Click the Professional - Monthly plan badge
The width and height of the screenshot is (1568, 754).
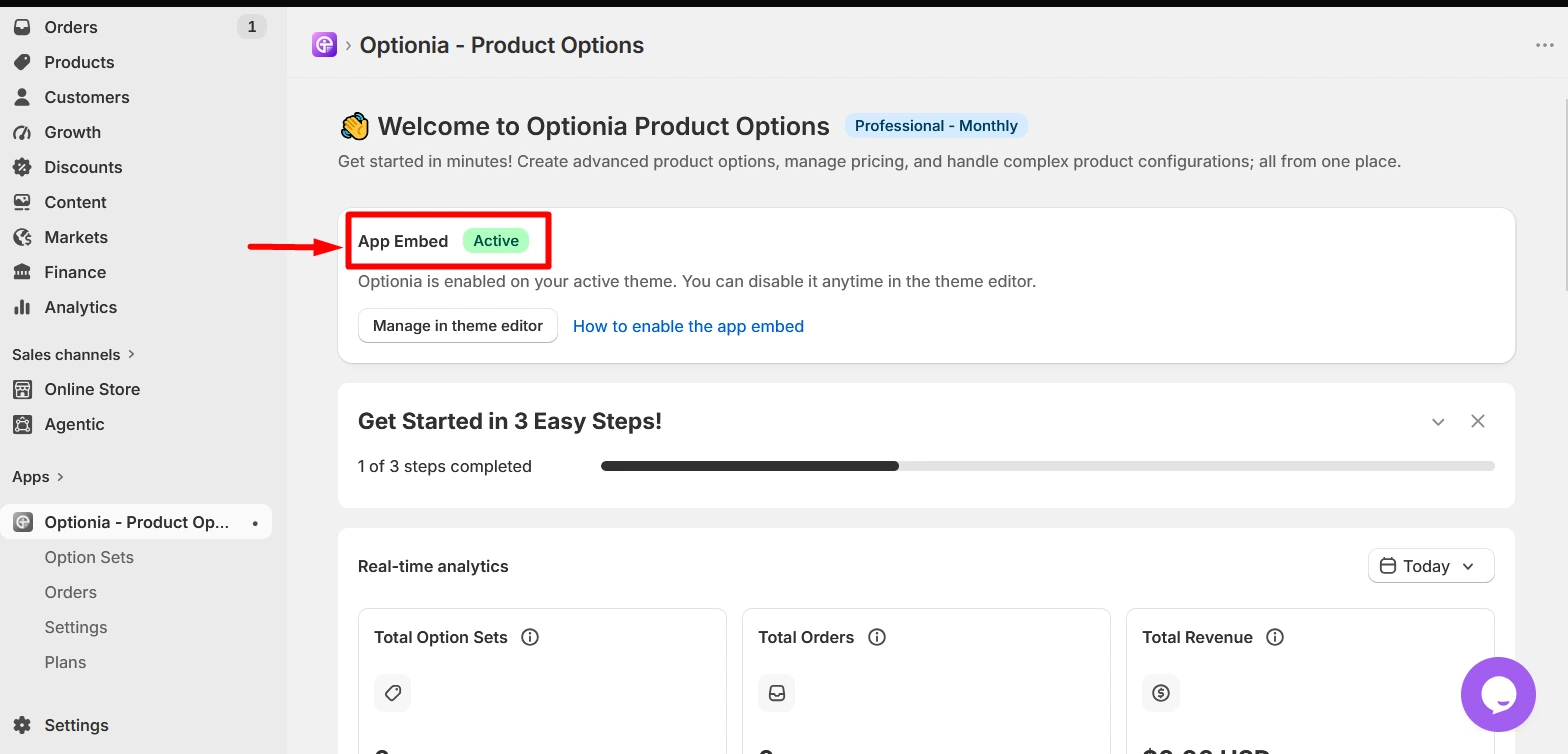[936, 126]
